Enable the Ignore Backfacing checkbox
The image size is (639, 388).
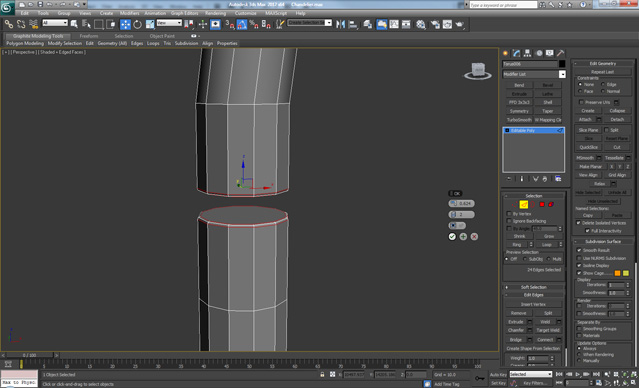coord(509,221)
